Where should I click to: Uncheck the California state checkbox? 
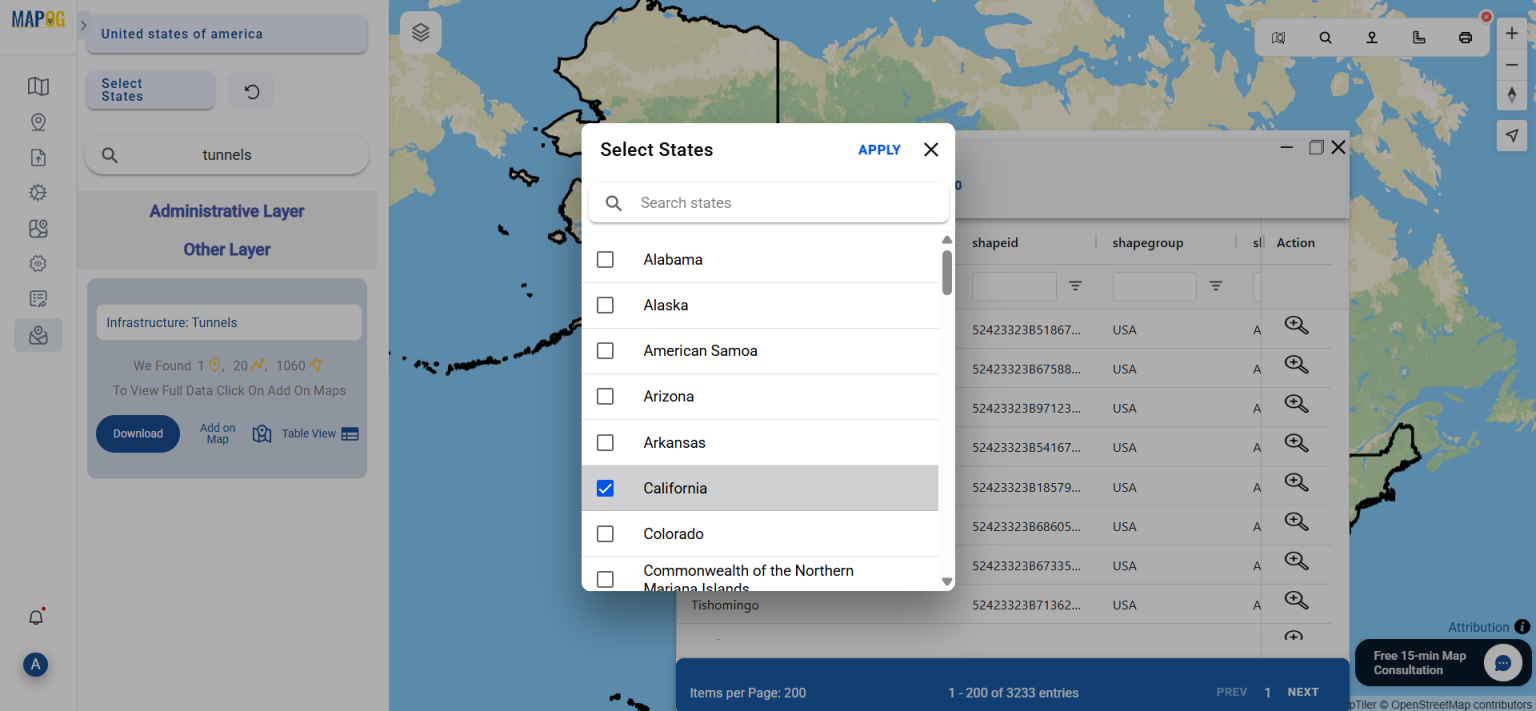coord(605,488)
